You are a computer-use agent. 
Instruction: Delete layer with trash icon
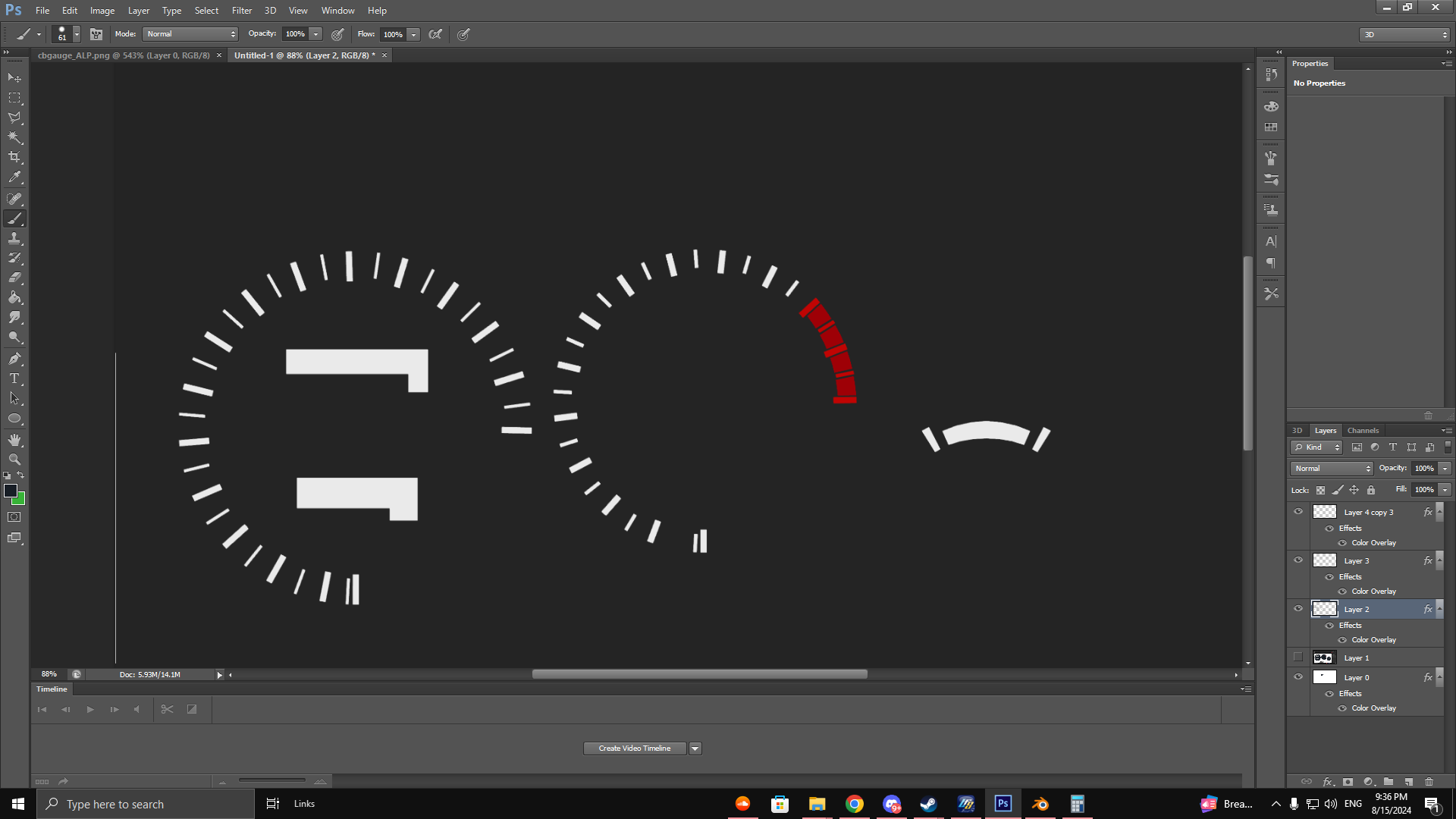pos(1429,781)
